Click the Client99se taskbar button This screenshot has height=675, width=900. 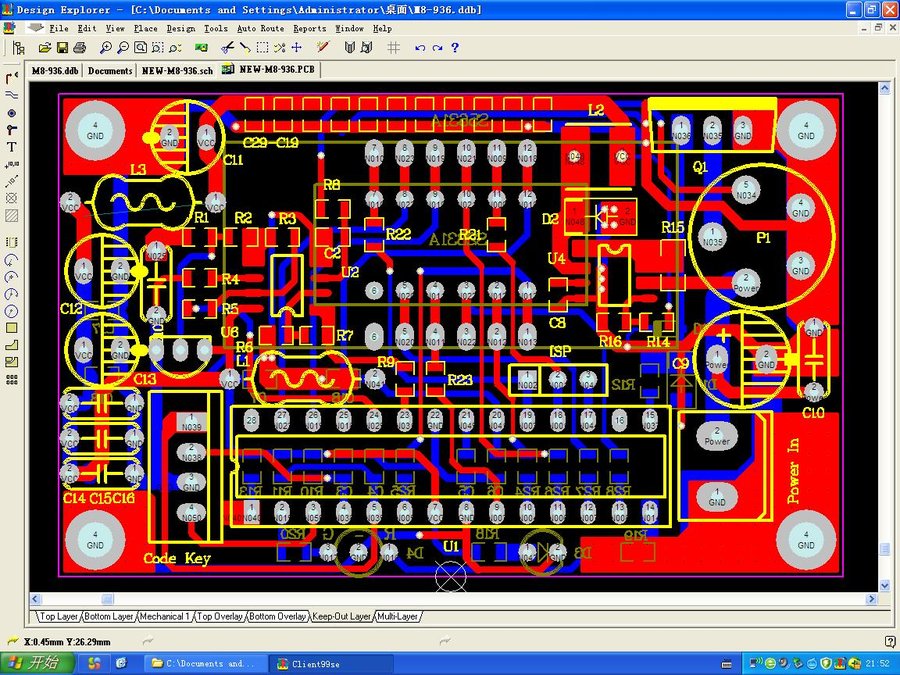pyautogui.click(x=310, y=663)
